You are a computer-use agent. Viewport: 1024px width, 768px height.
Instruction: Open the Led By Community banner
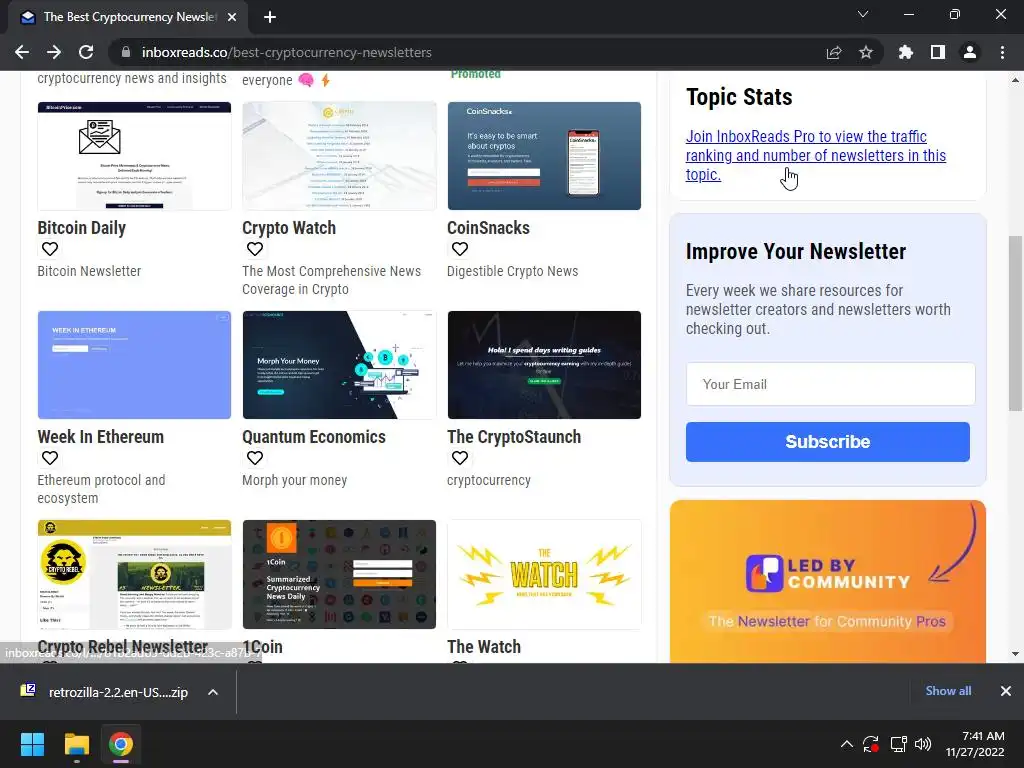point(827,582)
